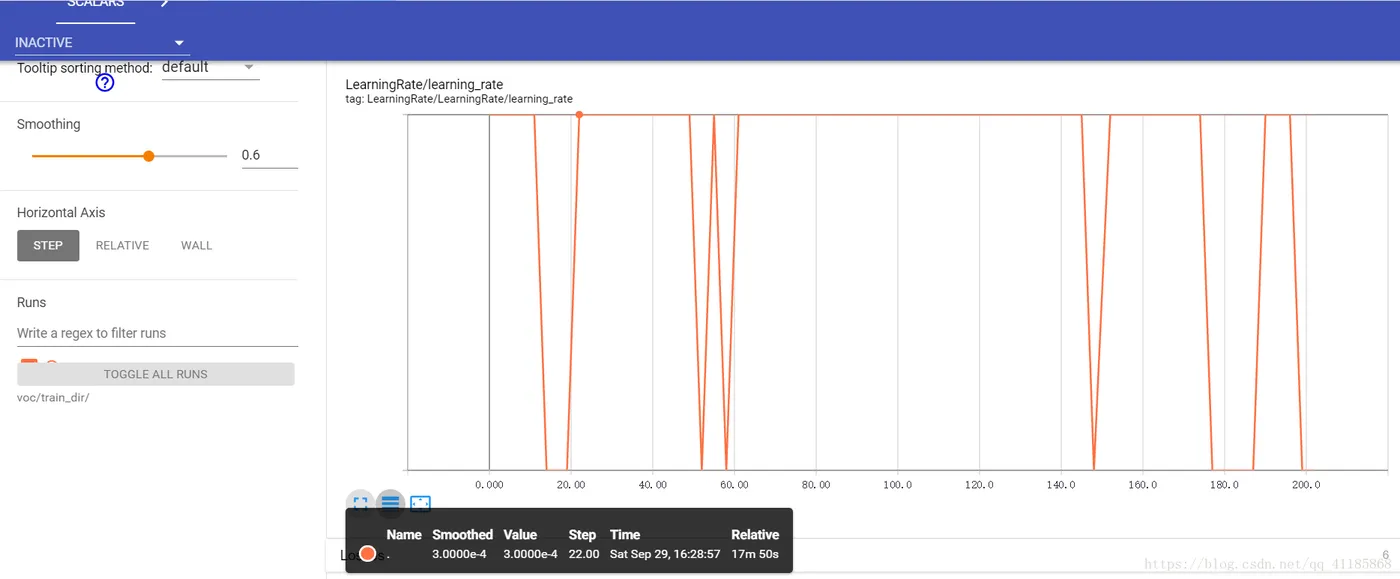This screenshot has width=1400, height=579.
Task: Select the RELATIVE horizontal axis option
Action: click(122, 245)
